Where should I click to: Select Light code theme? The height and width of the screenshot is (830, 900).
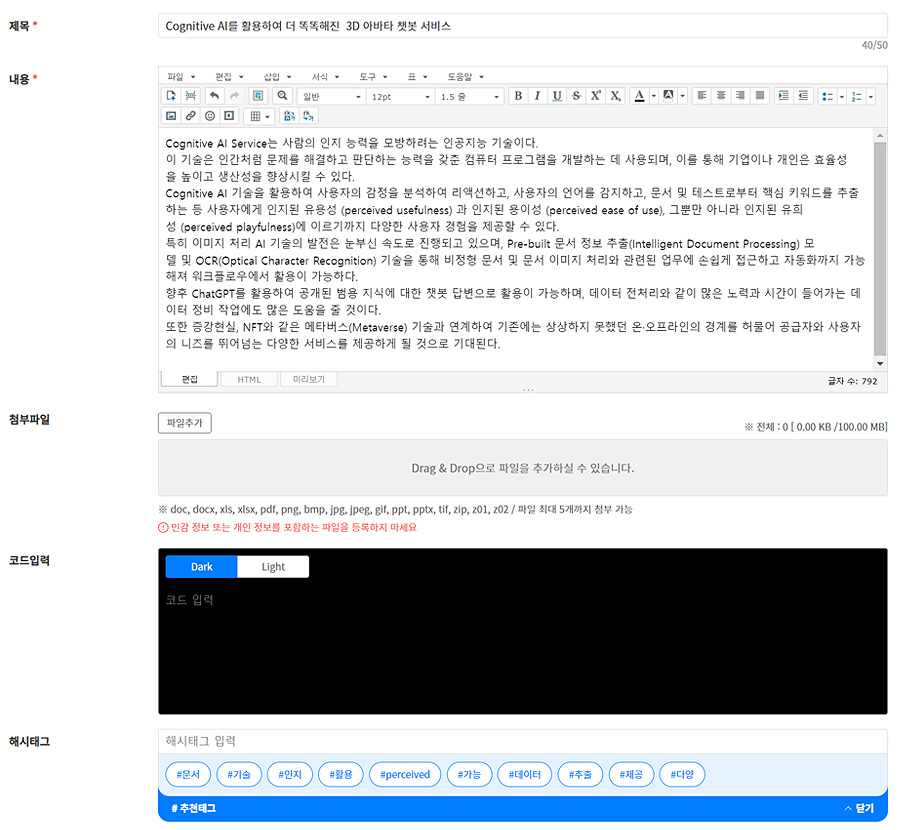point(273,567)
